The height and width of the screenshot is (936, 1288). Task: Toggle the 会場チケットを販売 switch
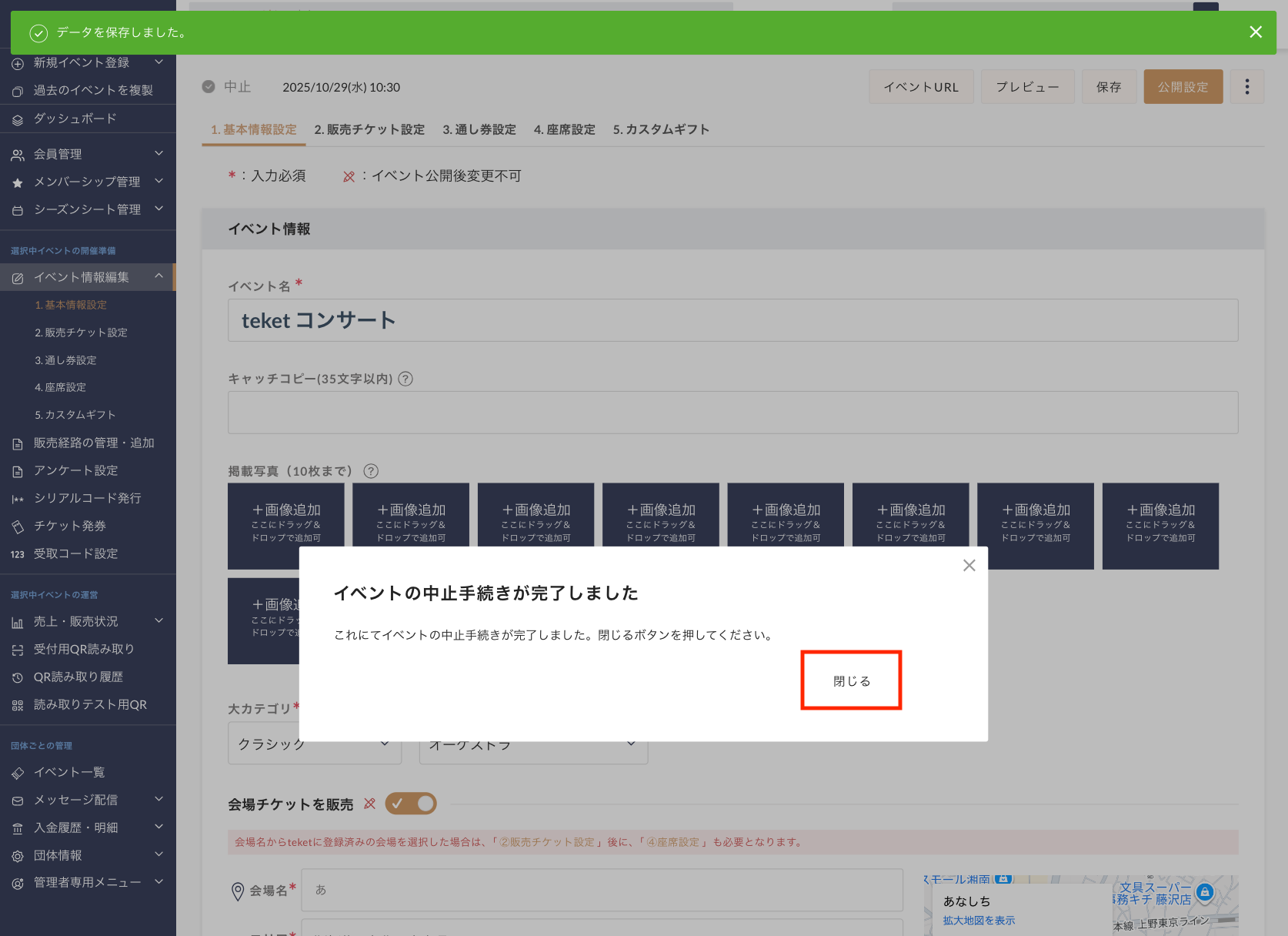(411, 804)
